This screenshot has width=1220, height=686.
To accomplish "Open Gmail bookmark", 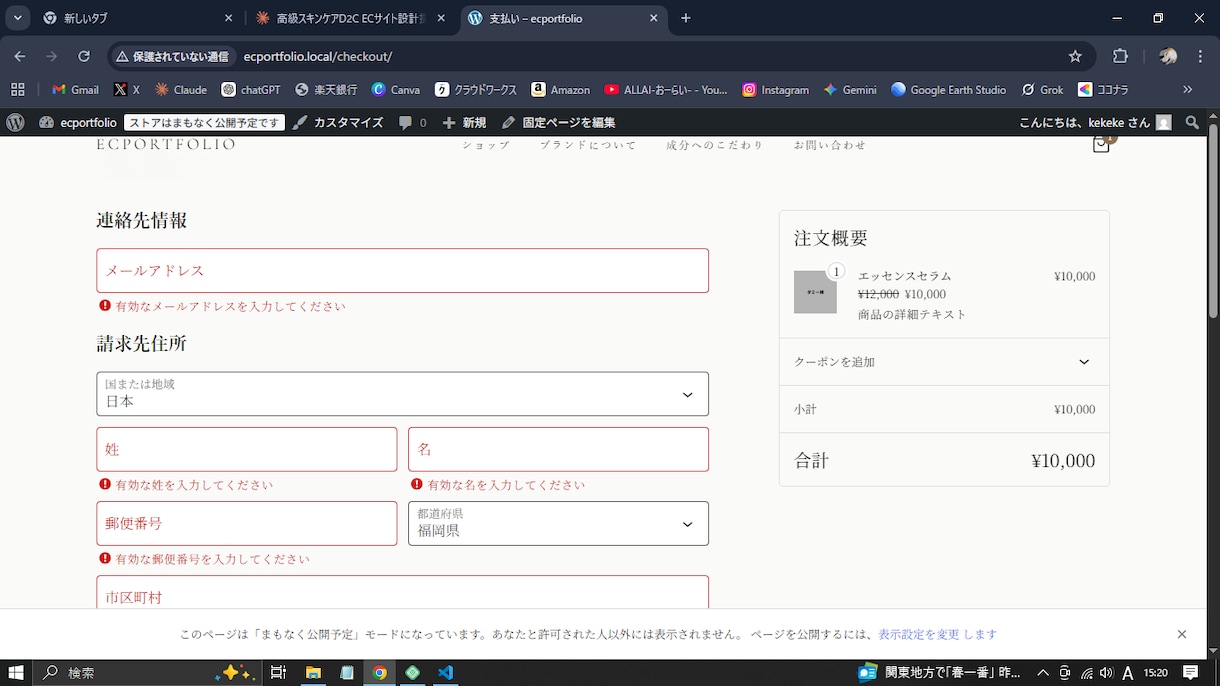I will tap(75, 89).
